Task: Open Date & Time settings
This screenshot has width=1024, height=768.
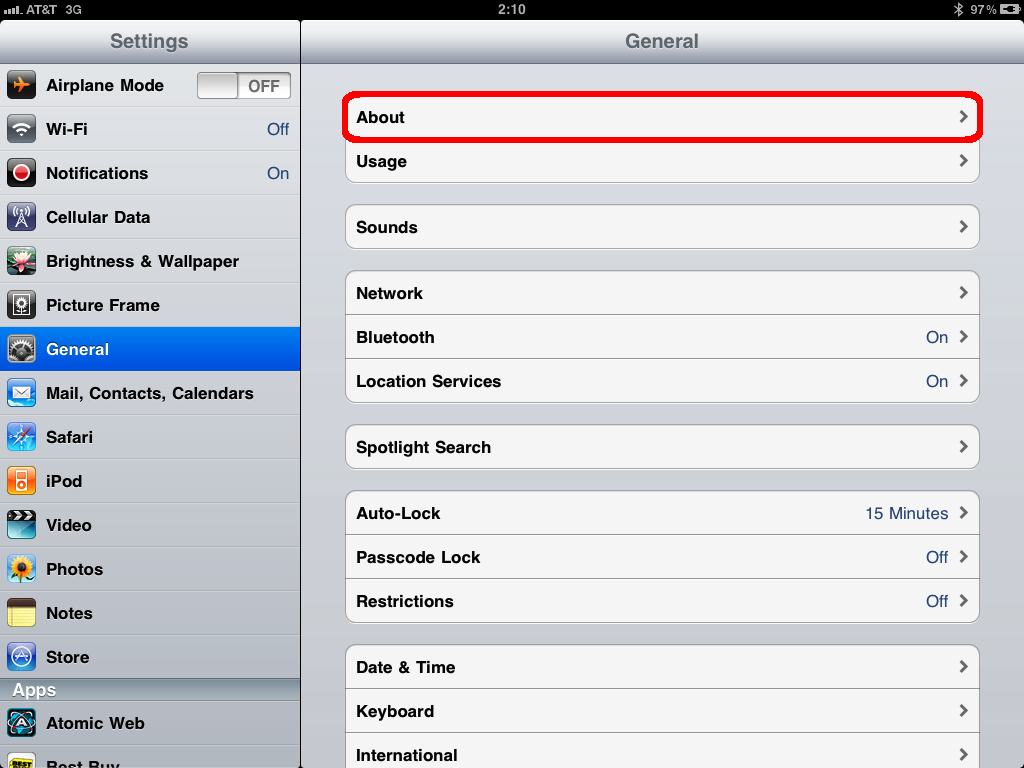Action: pyautogui.click(x=662, y=667)
